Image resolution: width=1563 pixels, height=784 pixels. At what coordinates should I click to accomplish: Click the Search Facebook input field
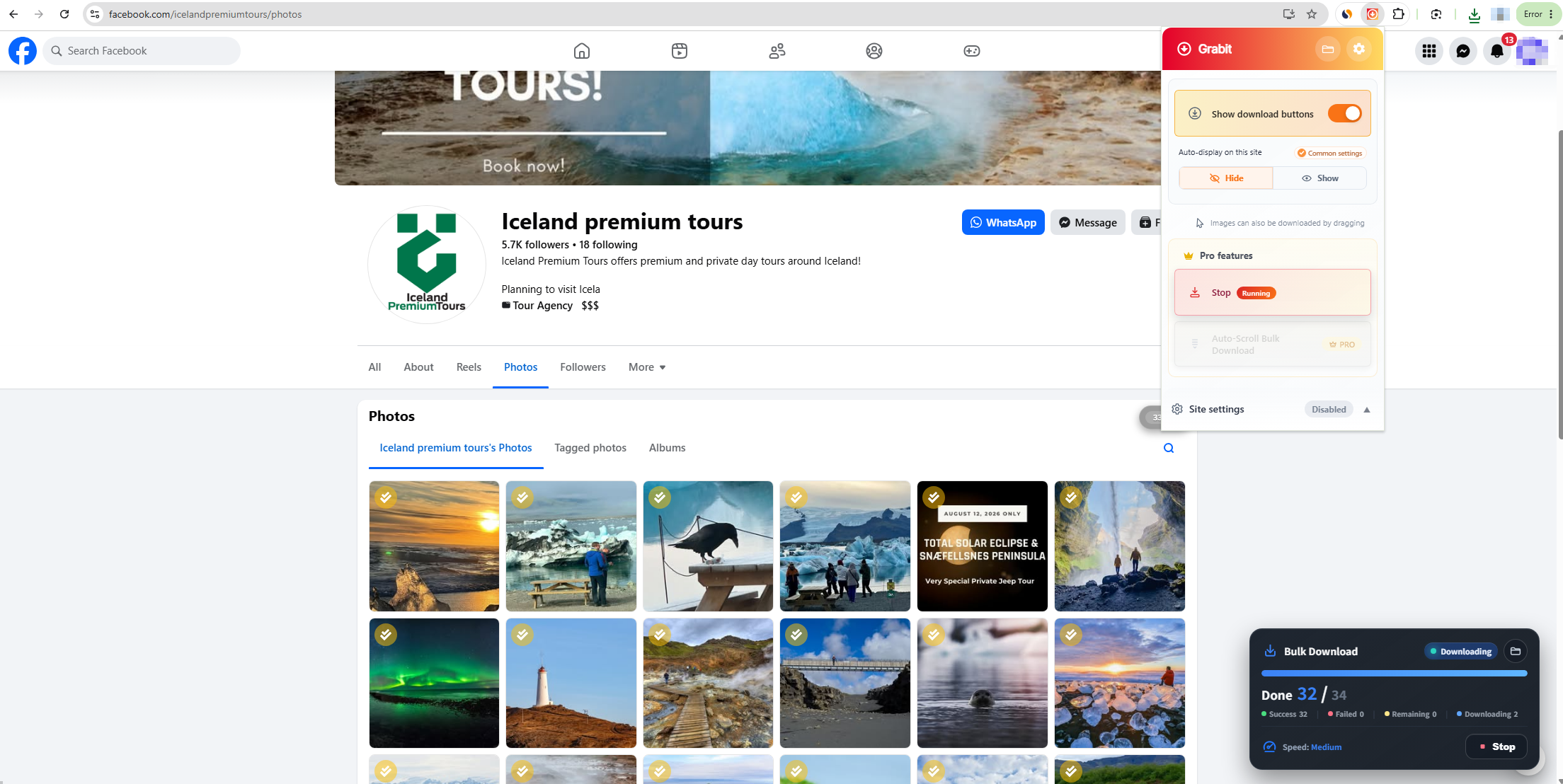[x=142, y=51]
